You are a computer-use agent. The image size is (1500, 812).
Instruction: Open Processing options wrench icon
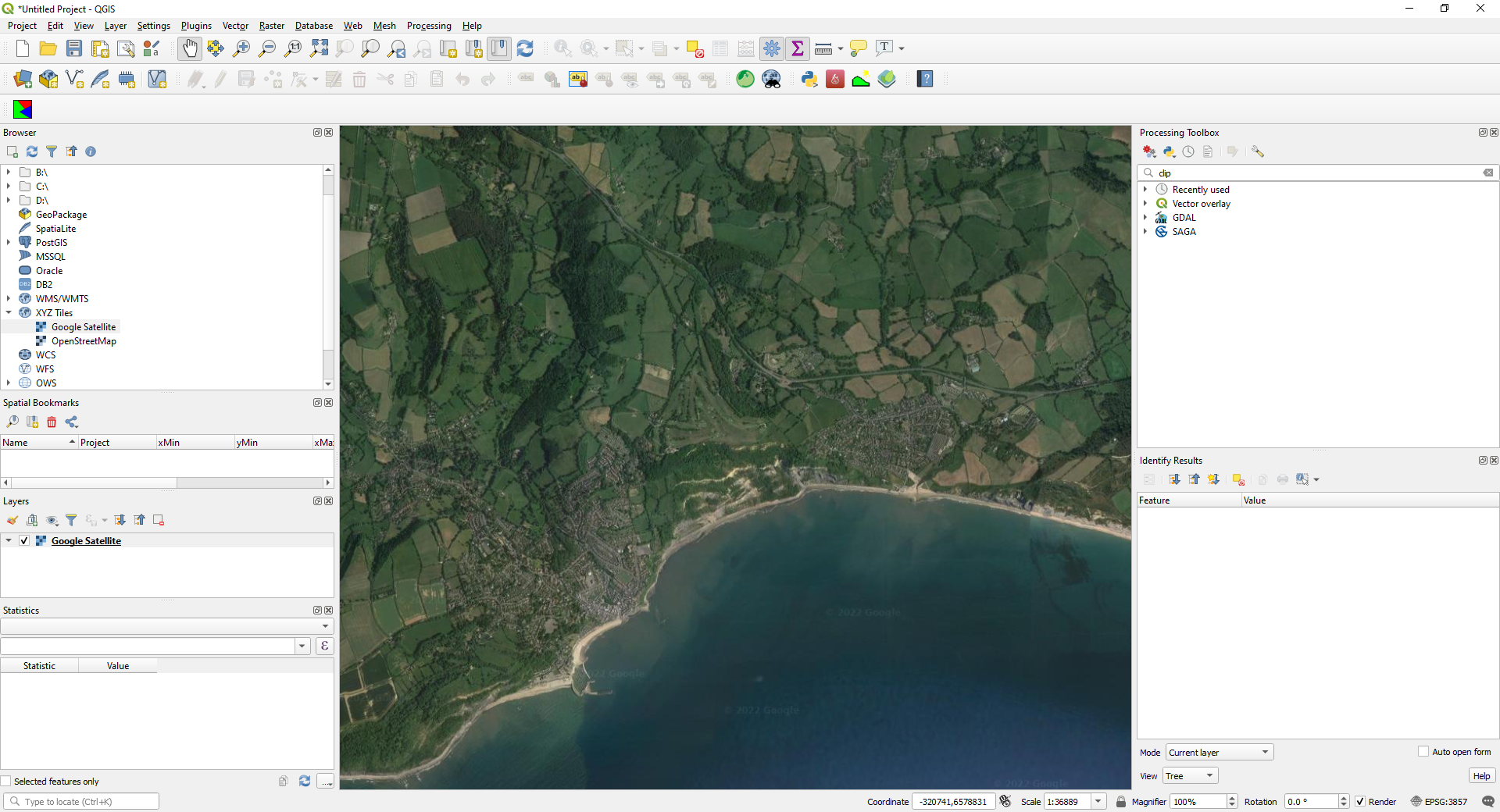[1257, 151]
